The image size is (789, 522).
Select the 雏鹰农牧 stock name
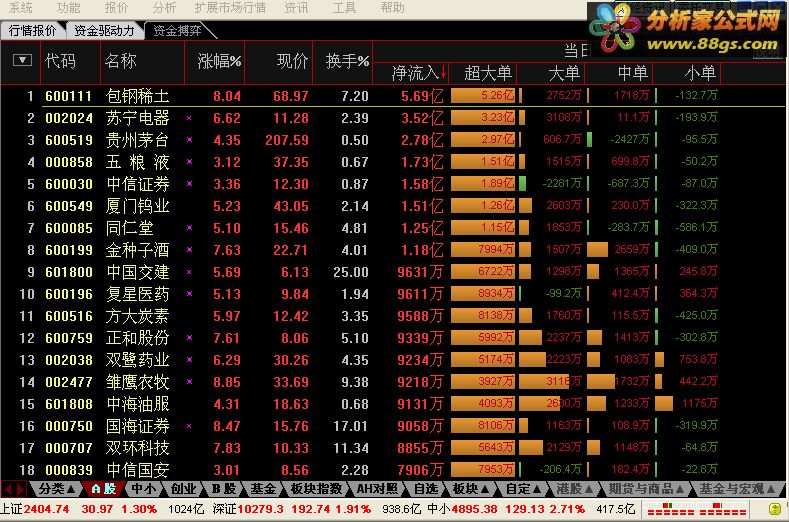tap(137, 382)
